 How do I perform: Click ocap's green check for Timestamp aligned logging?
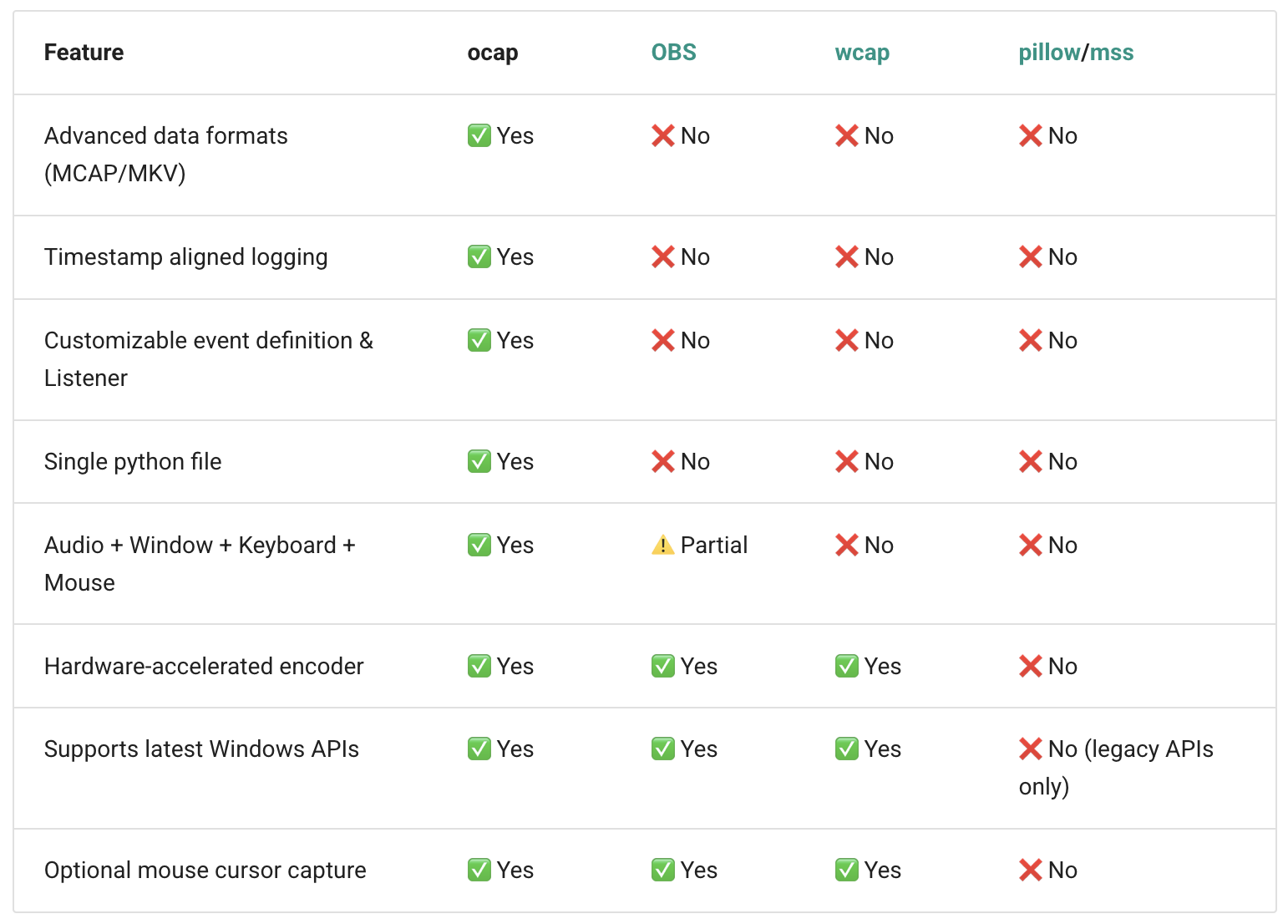pyautogui.click(x=479, y=257)
